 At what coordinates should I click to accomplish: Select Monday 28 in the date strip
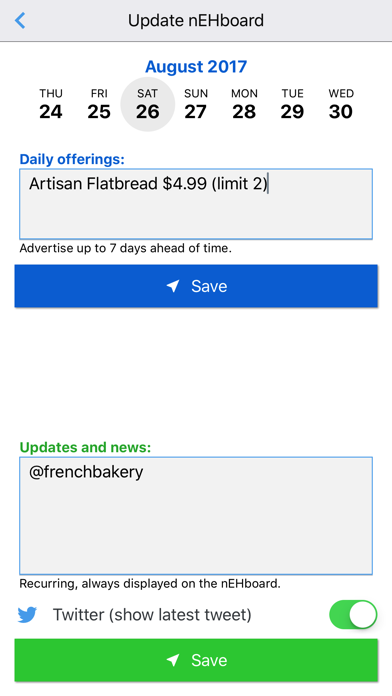[x=244, y=105]
